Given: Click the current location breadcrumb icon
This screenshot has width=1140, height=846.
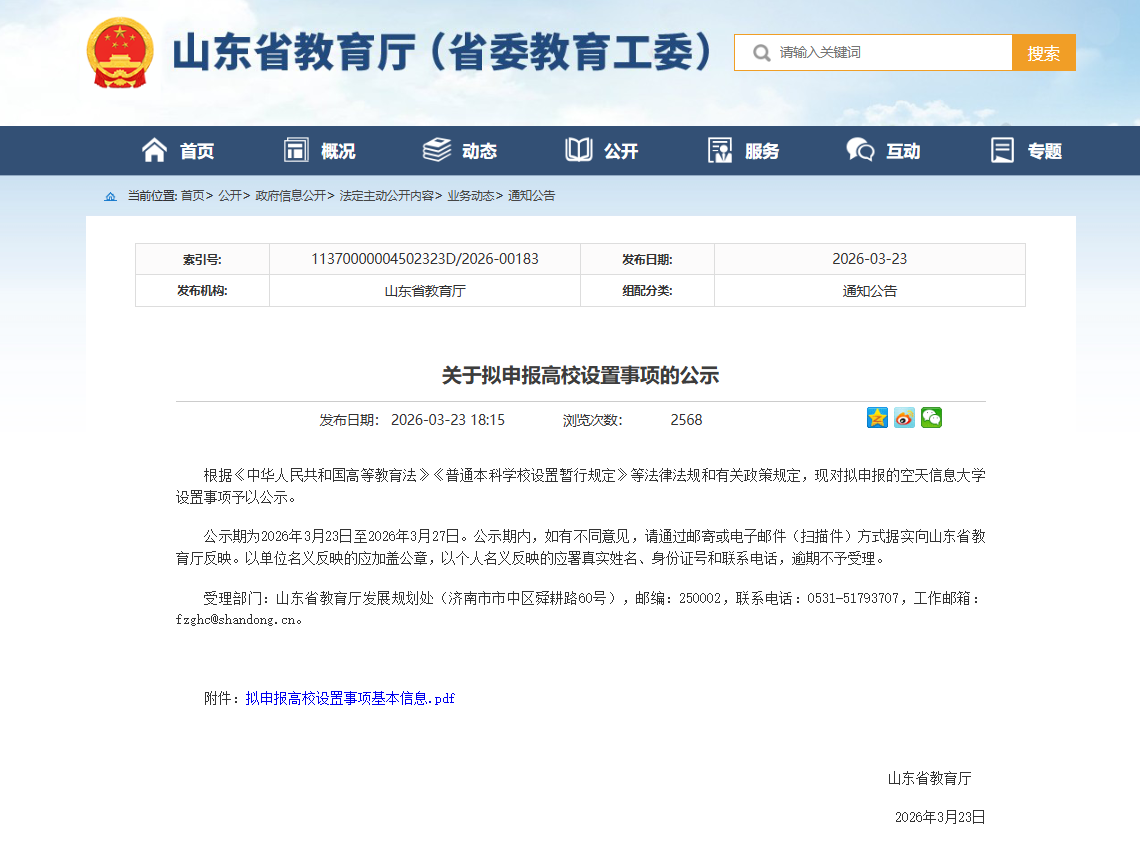Looking at the screenshot, I should [x=111, y=196].
